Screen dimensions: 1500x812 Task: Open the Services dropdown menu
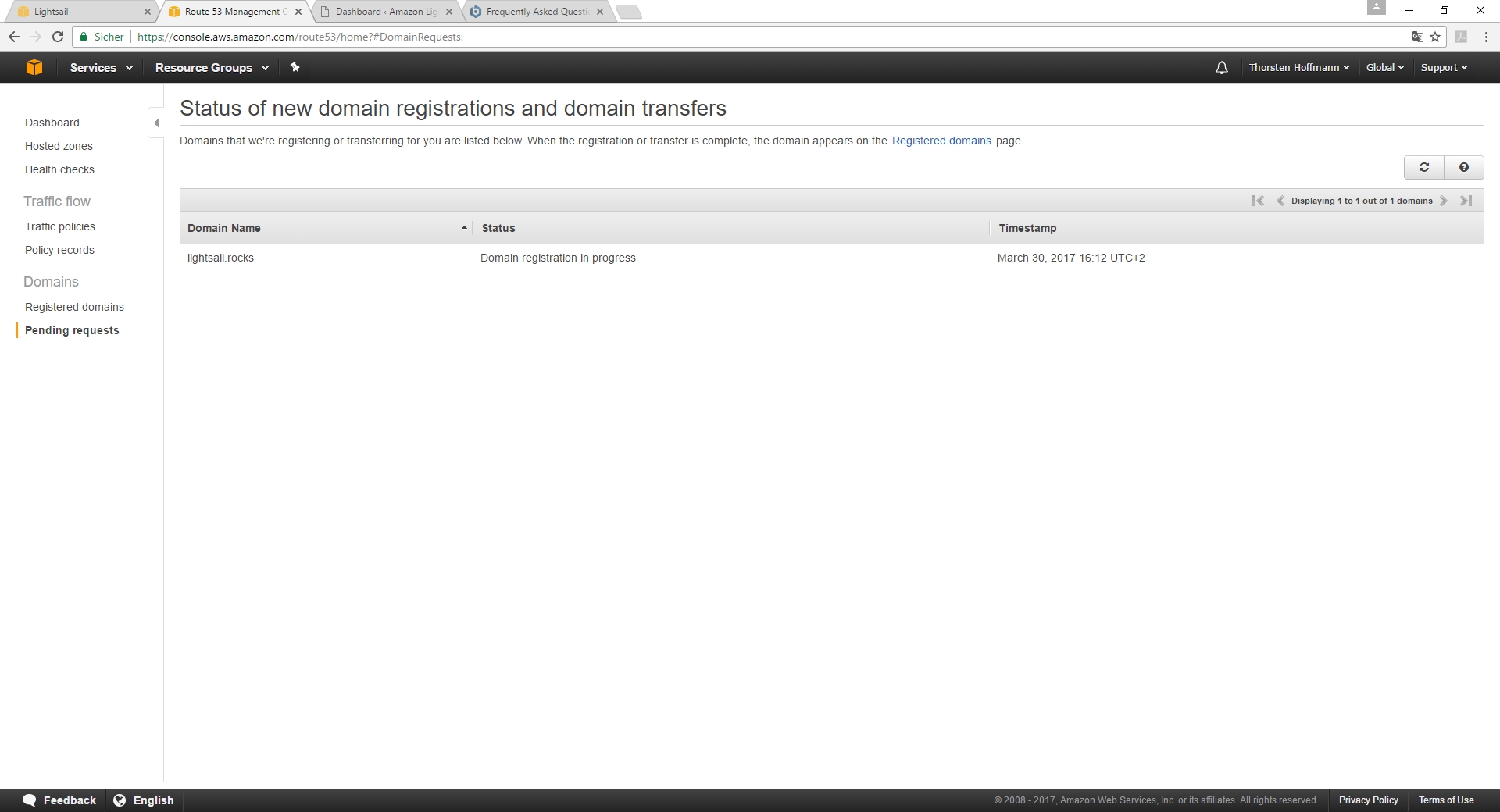click(101, 68)
